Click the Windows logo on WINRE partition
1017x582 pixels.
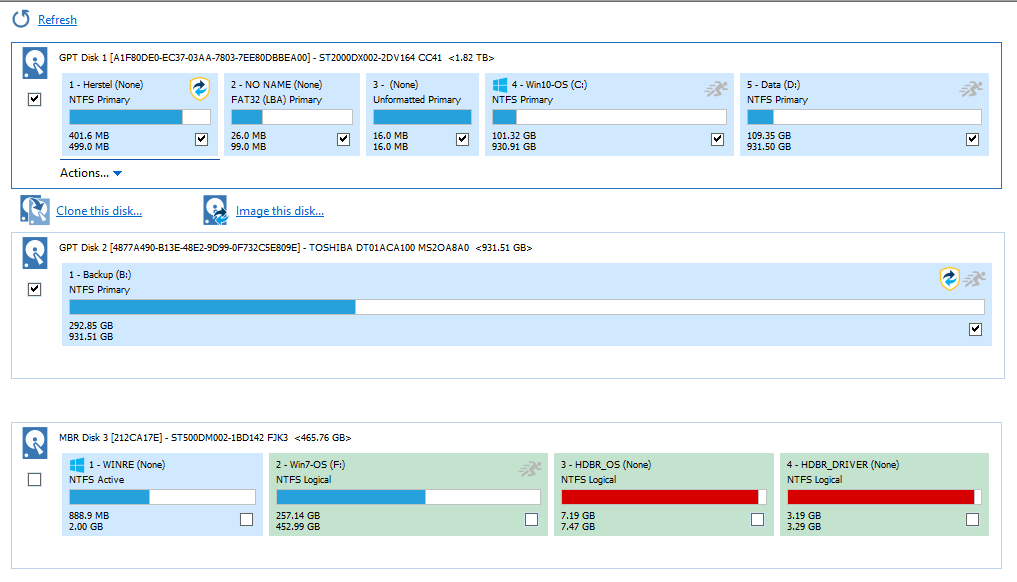(x=77, y=465)
